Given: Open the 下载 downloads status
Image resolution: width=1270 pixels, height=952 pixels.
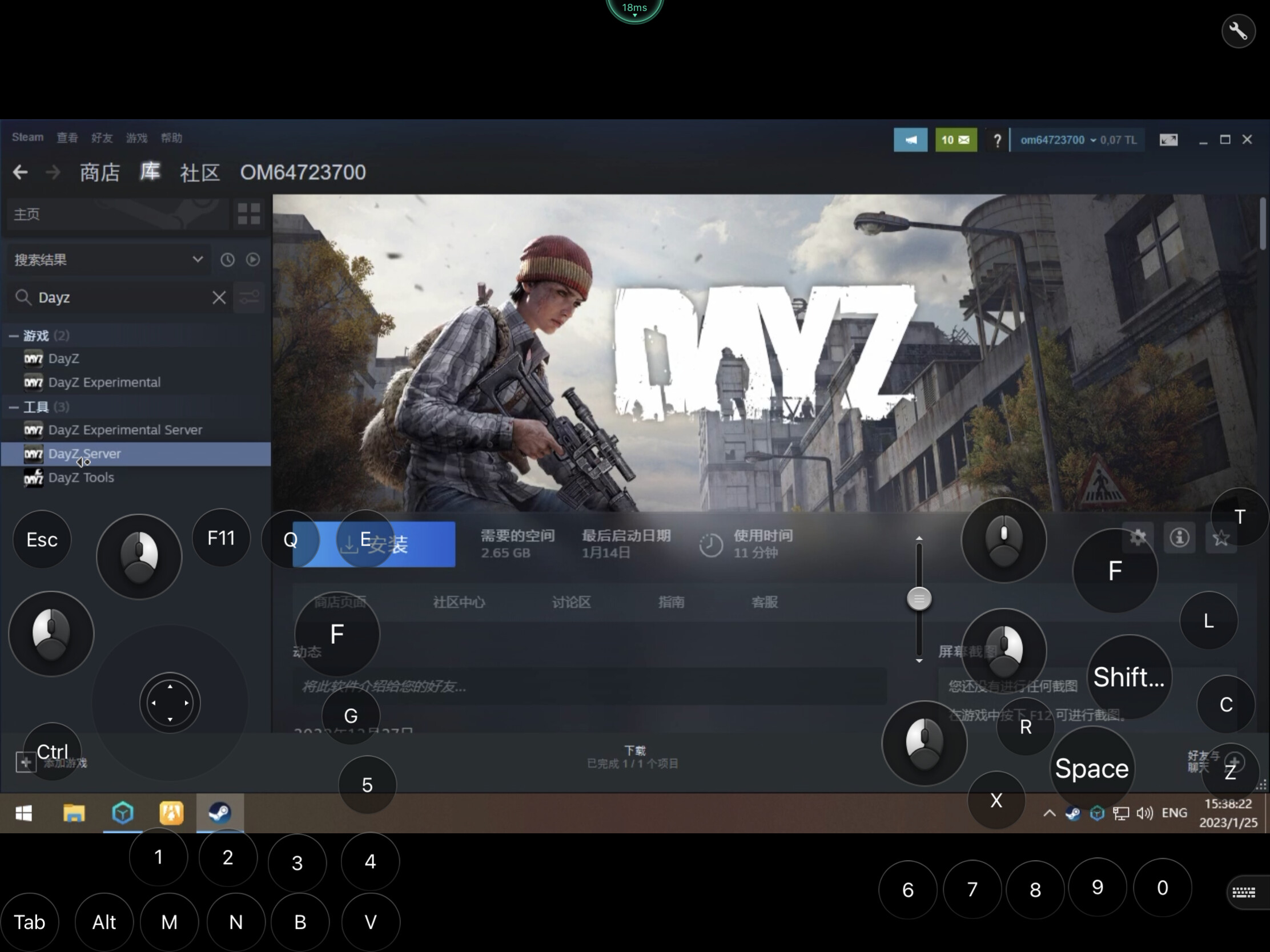Looking at the screenshot, I should (633, 757).
